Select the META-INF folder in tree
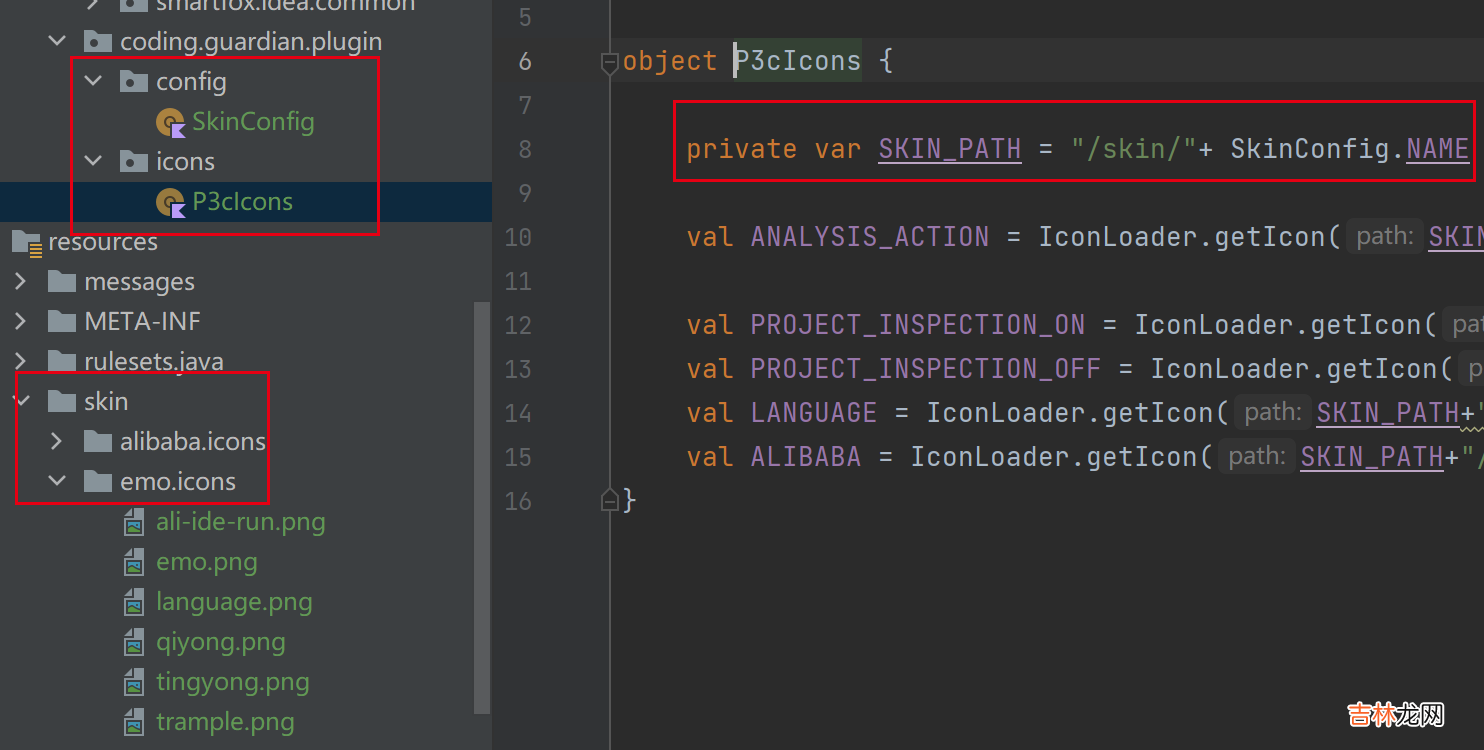Image resolution: width=1484 pixels, height=750 pixels. point(142,322)
